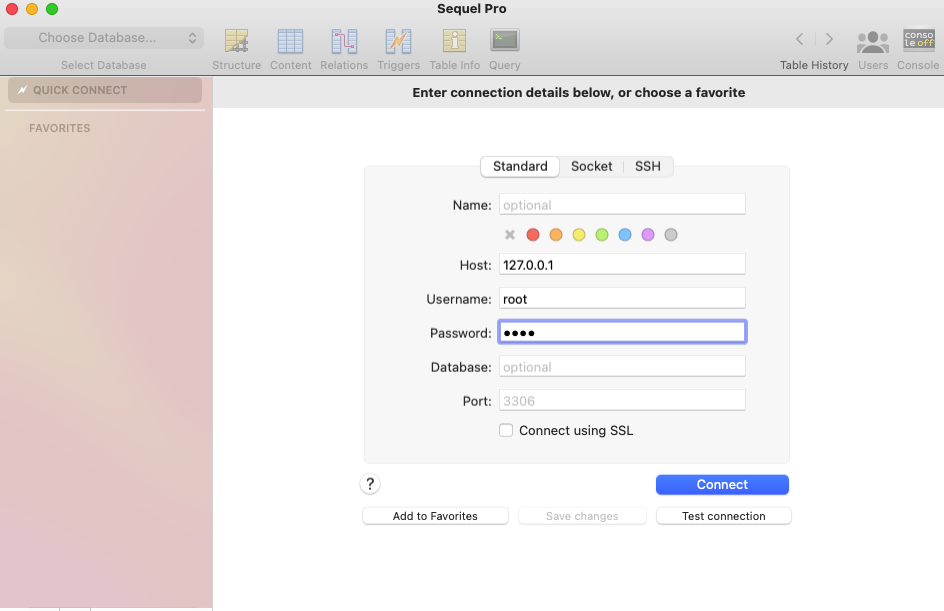Focus the Name input field
Image resolution: width=944 pixels, height=611 pixels.
pos(622,205)
